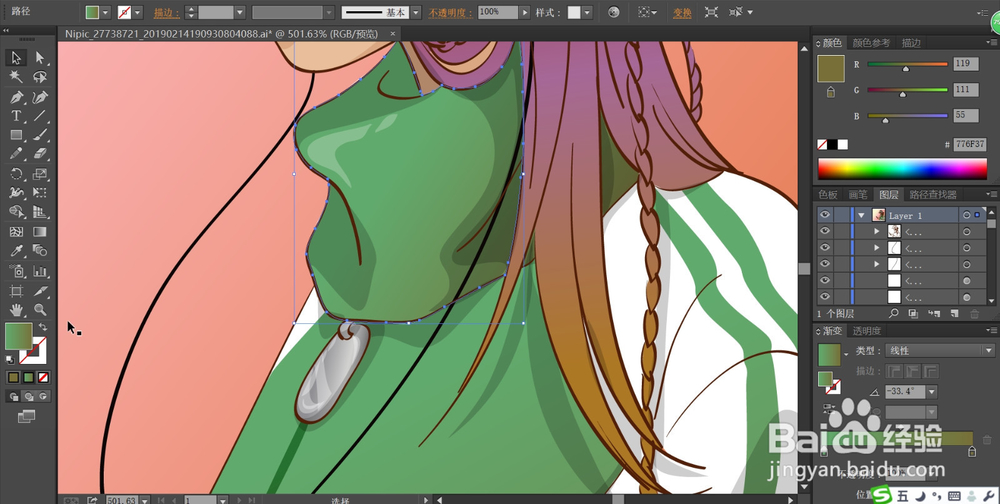Toggle visibility eye of Layer 1
Screen dimensions: 1000x504
(x=825, y=215)
